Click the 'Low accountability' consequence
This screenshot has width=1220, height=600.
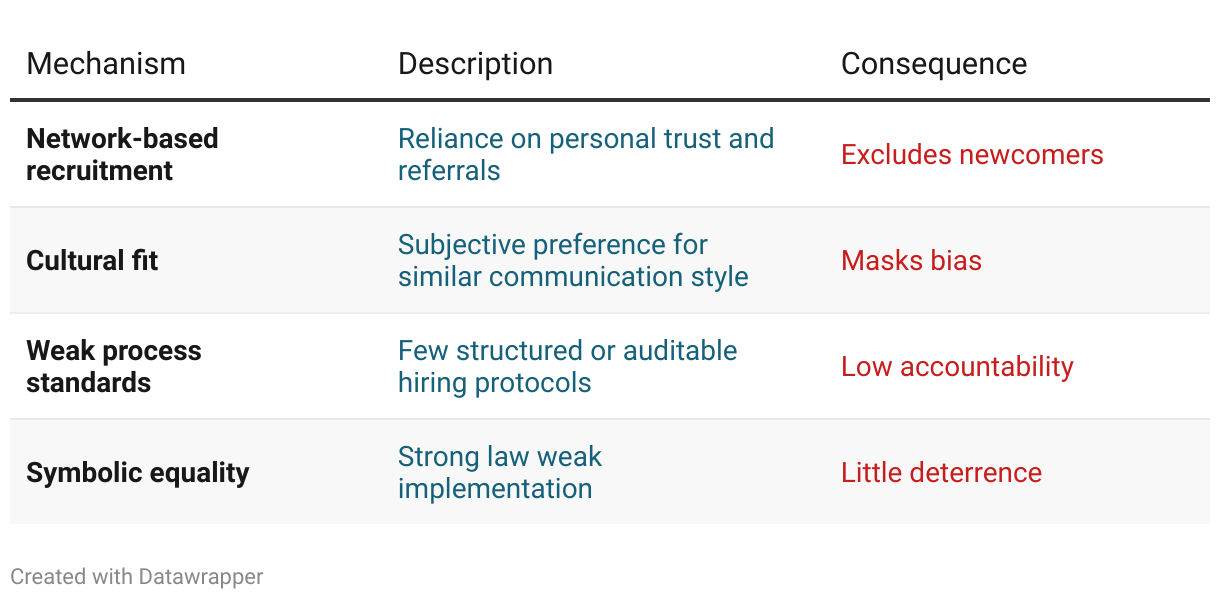click(957, 366)
